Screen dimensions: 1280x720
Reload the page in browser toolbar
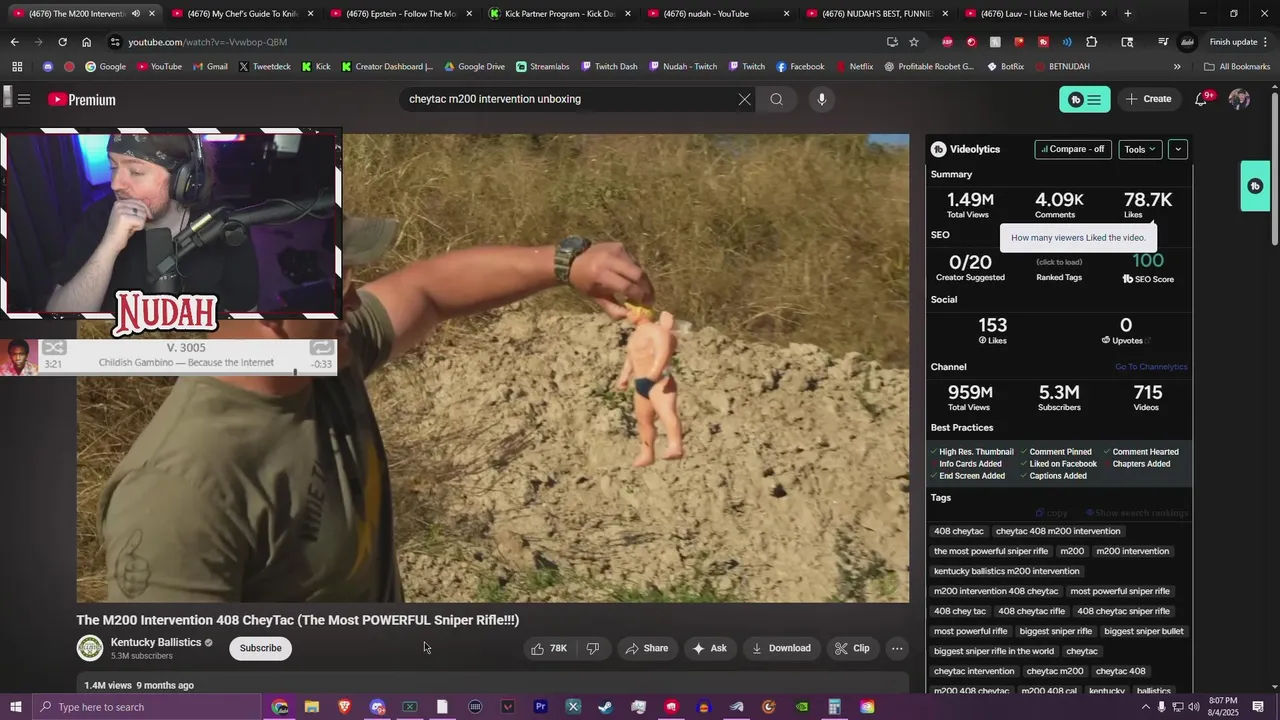pyautogui.click(x=62, y=42)
